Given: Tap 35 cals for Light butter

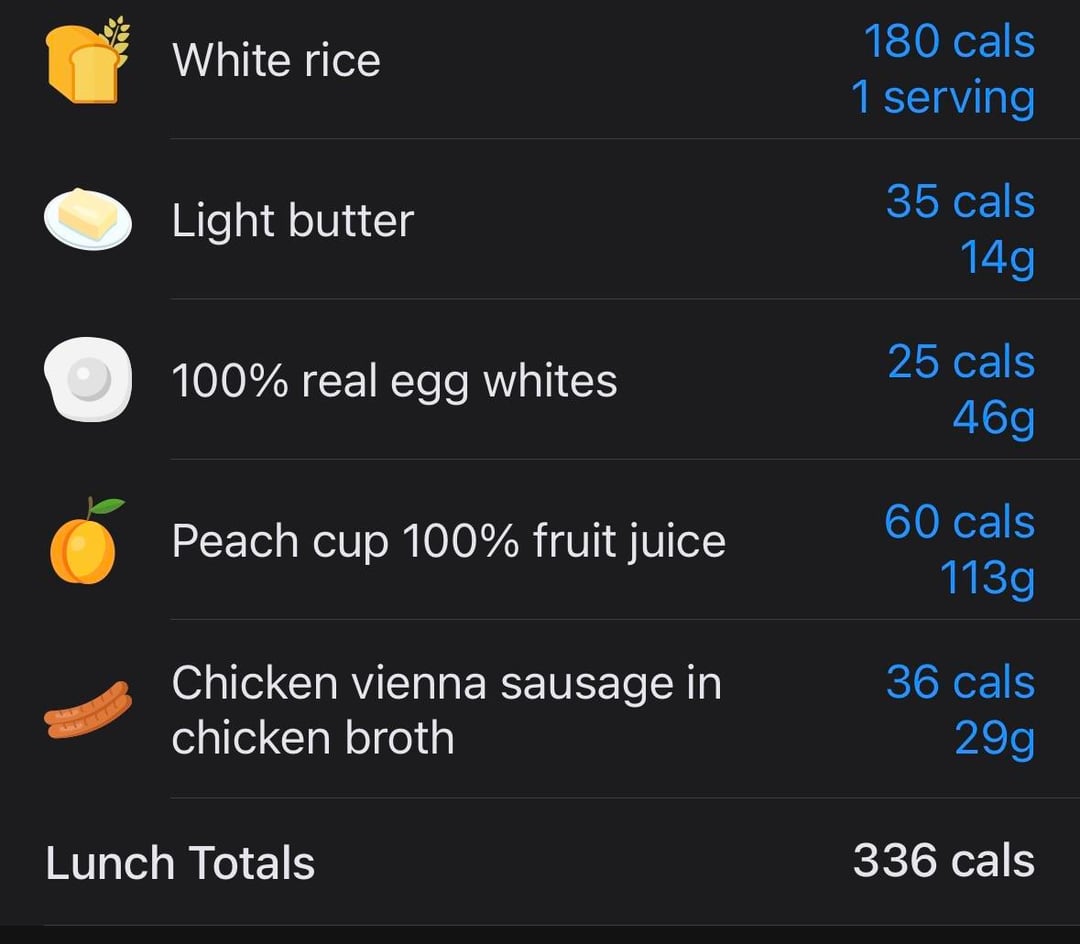Looking at the screenshot, I should (x=959, y=202).
